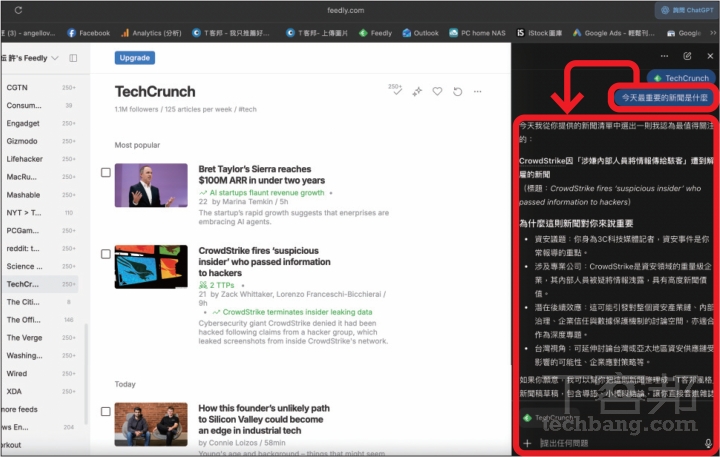
Task: Select the TechCr... feed in sidebar
Action: tap(40, 284)
